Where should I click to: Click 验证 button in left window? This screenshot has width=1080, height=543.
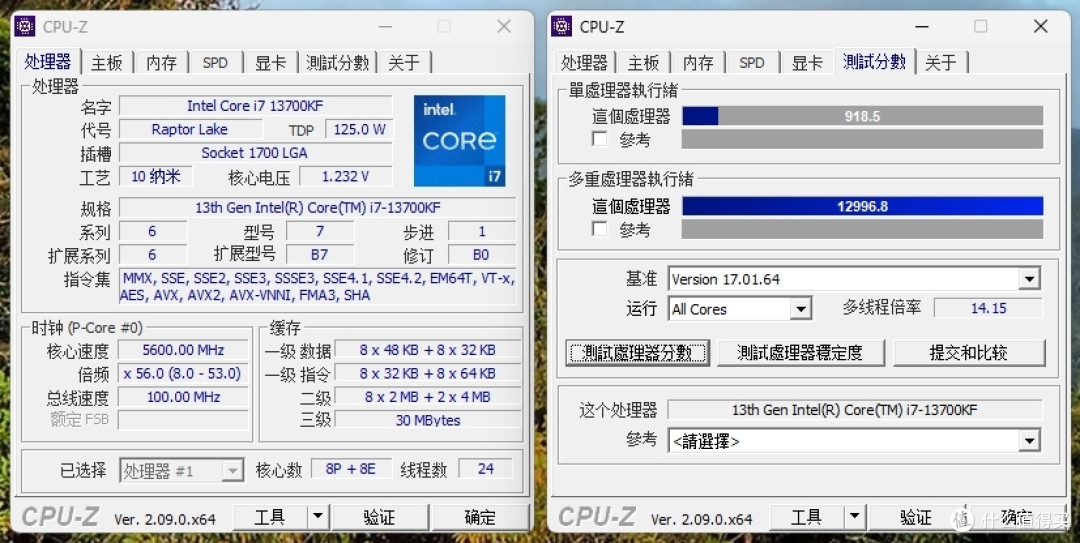coord(379,517)
